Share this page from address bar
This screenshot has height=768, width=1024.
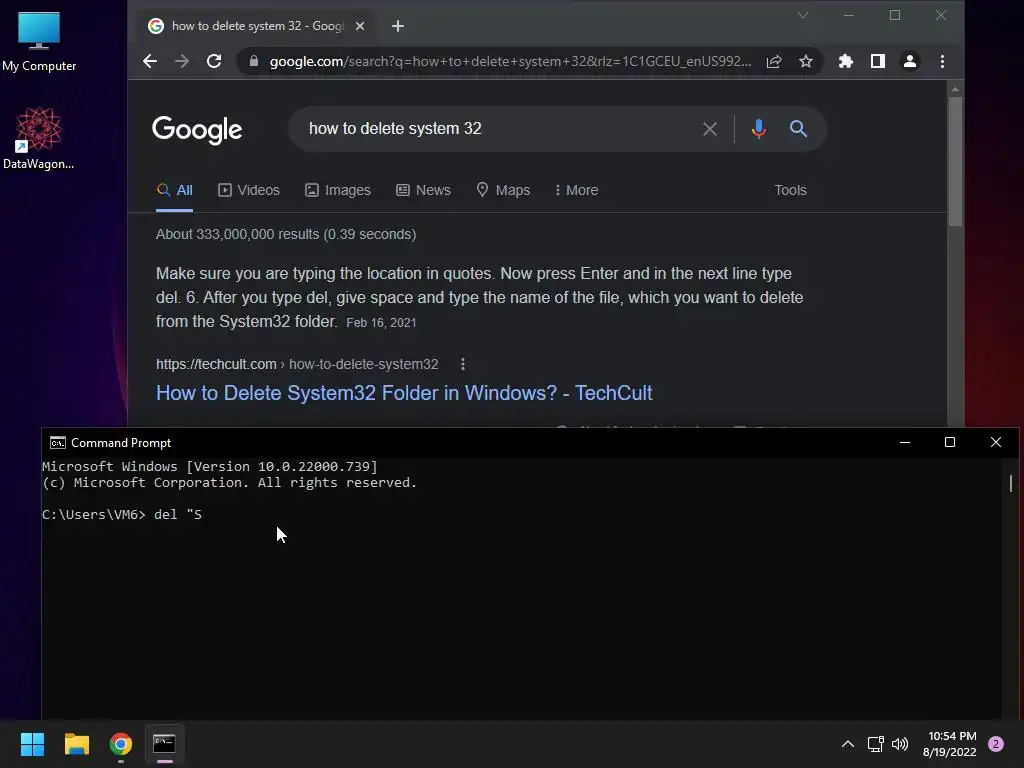click(x=774, y=61)
